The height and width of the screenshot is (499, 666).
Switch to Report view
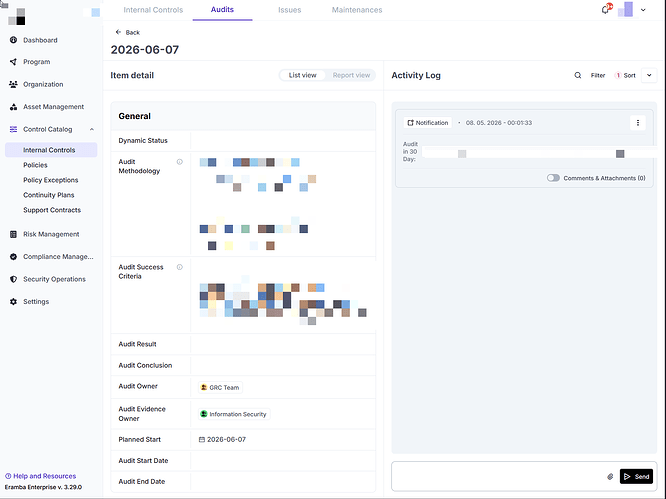point(351,75)
